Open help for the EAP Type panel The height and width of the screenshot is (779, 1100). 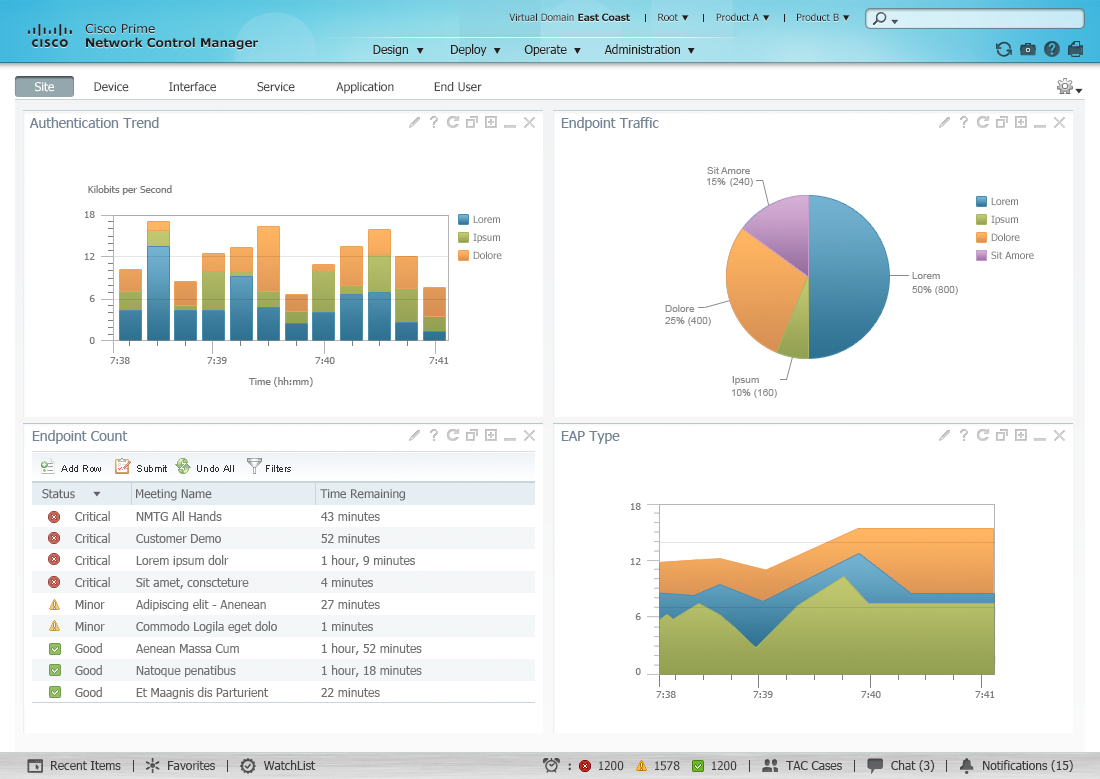964,436
